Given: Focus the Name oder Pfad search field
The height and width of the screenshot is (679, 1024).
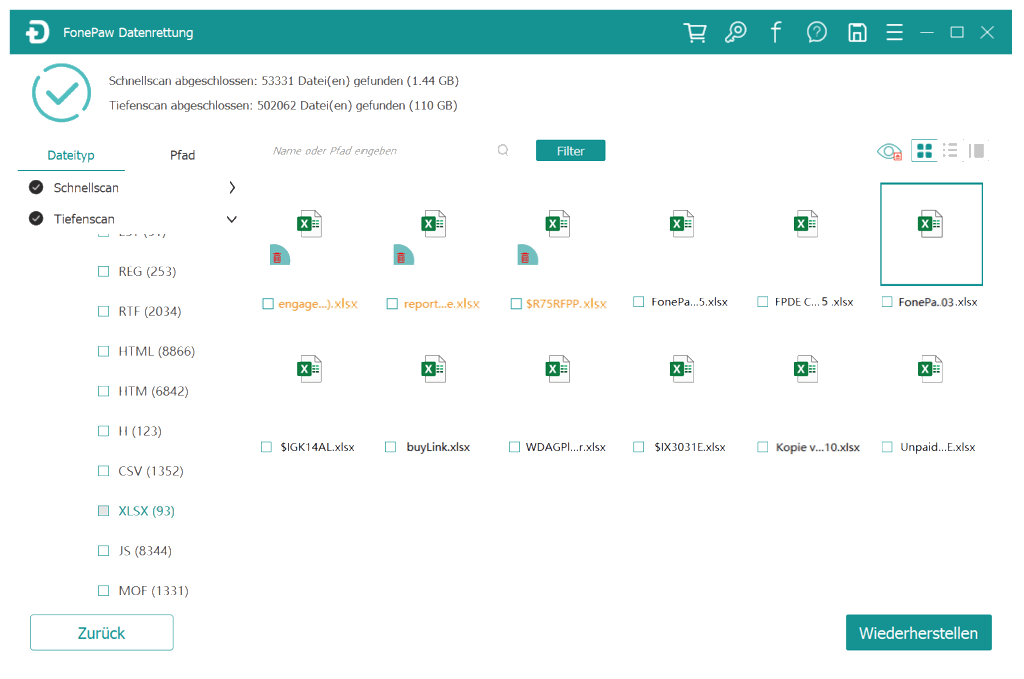Looking at the screenshot, I should [381, 151].
